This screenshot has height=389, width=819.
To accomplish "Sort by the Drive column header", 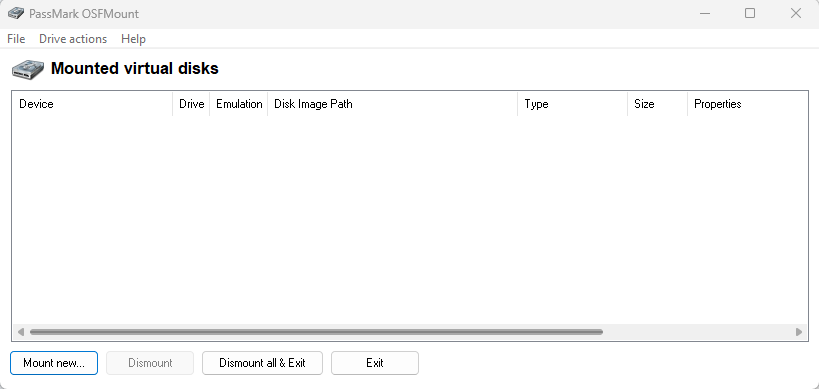I will point(191,104).
